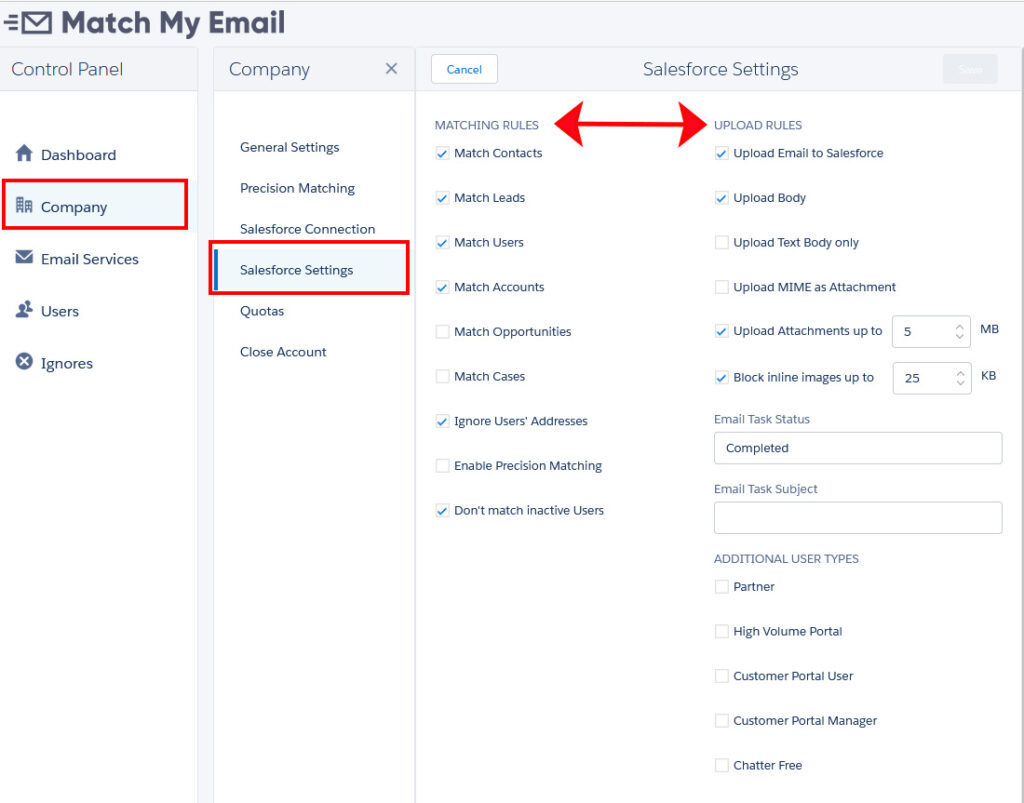Enable High Volume Portal user type
Image resolution: width=1024 pixels, height=803 pixels.
[722, 631]
